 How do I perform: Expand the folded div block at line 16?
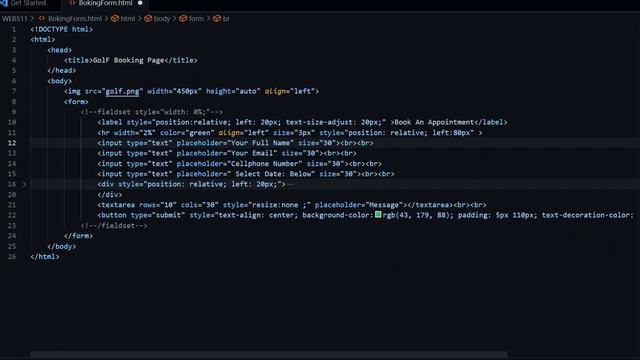click(x=24, y=184)
